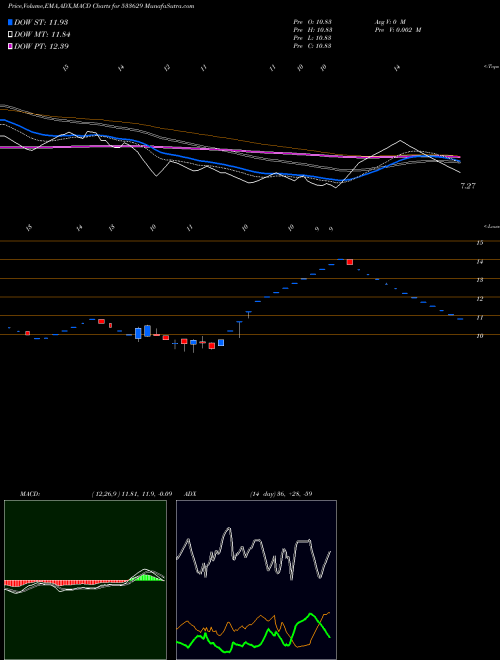Select the 'DOW MT: 11.84' legend text
The width and height of the screenshot is (500, 660).
[x=42, y=35]
